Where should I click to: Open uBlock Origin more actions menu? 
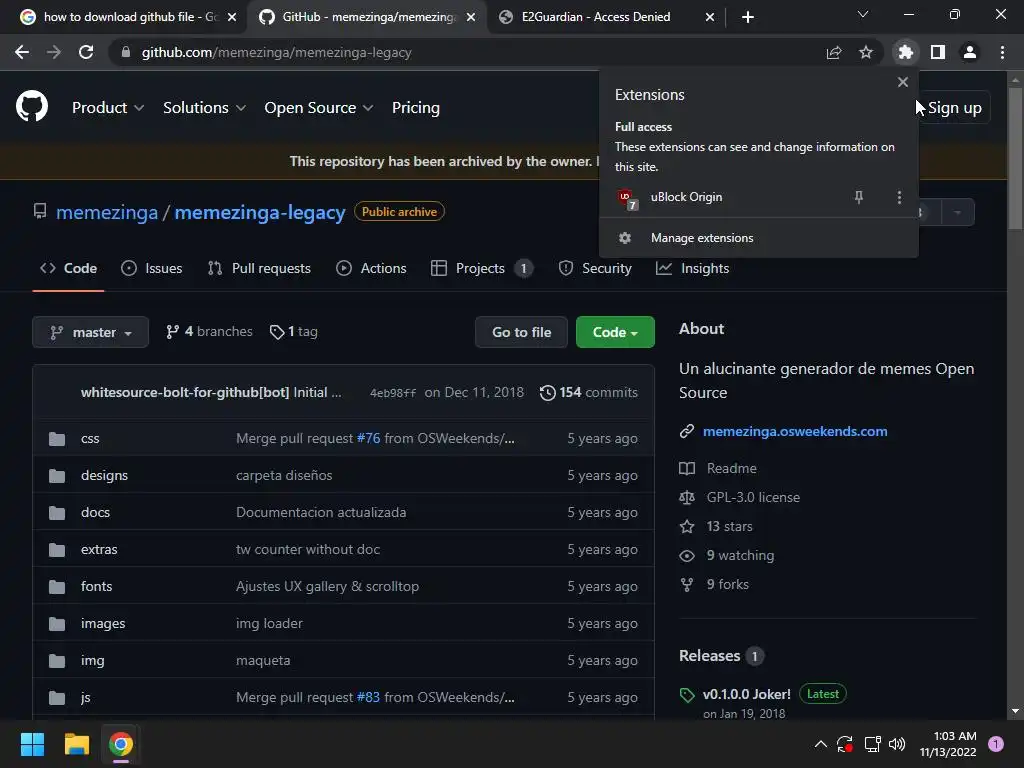click(x=899, y=197)
